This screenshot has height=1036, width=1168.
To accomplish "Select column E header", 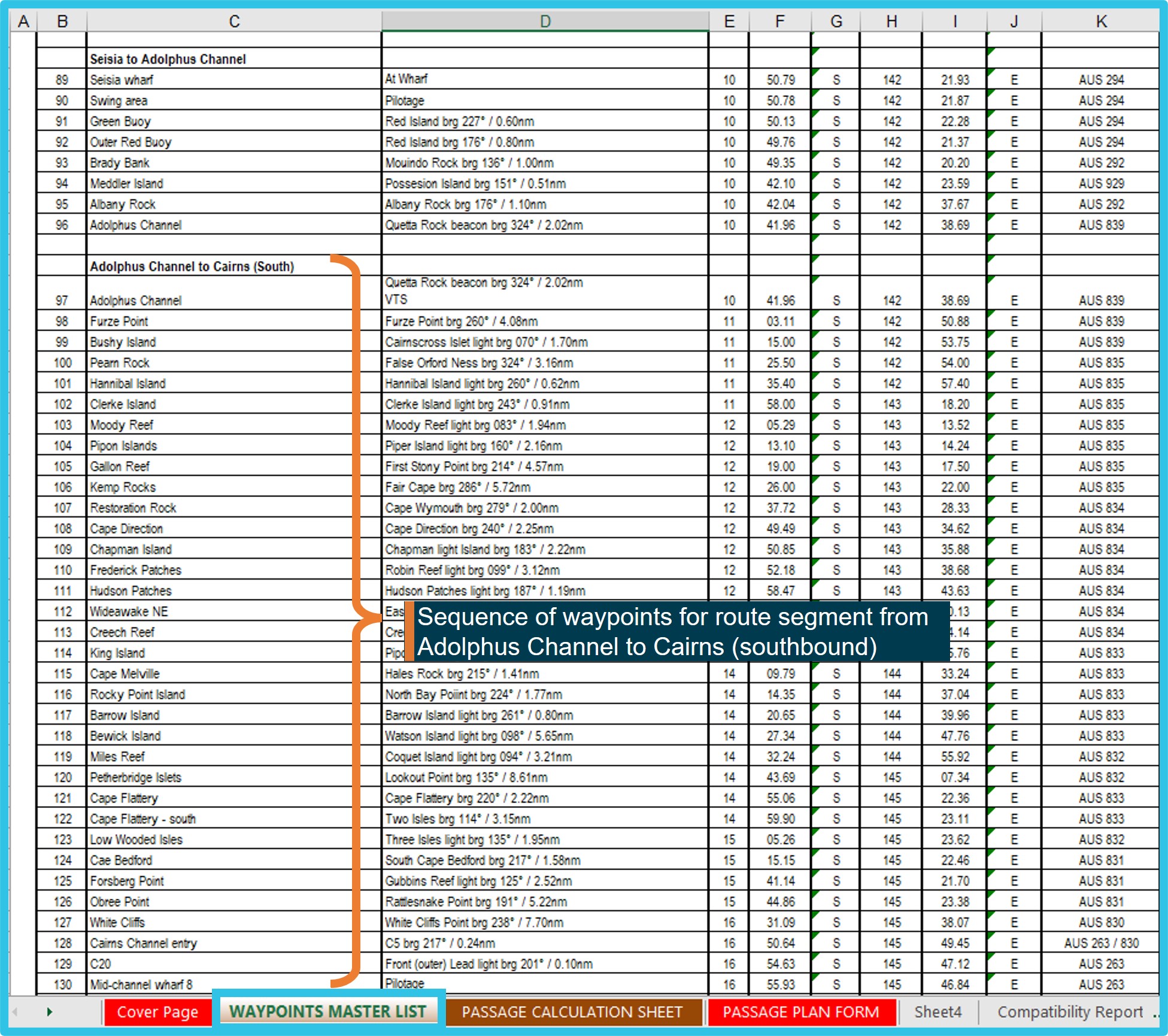I will click(729, 22).
